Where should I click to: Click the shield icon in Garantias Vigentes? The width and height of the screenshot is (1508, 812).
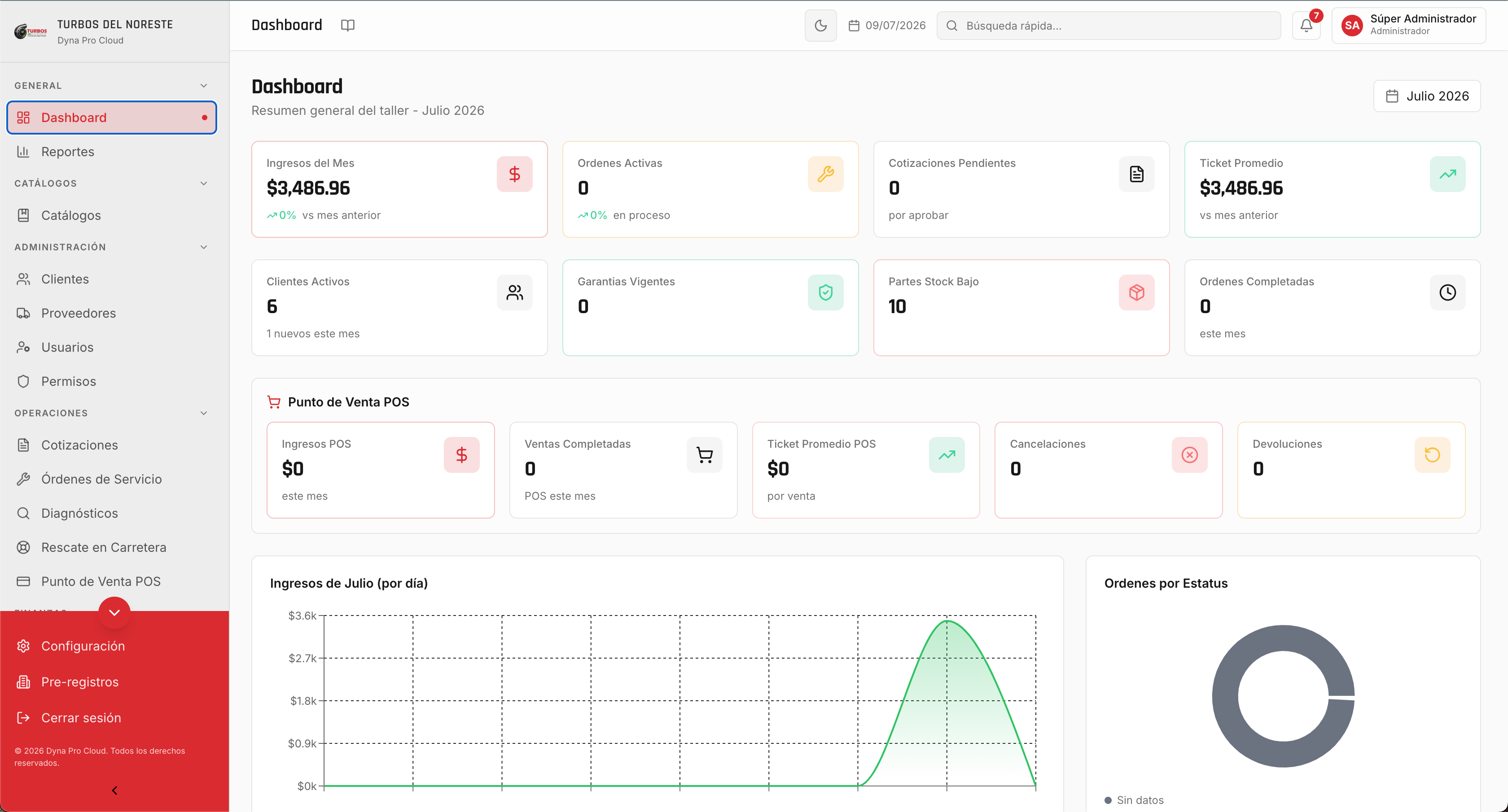825,292
